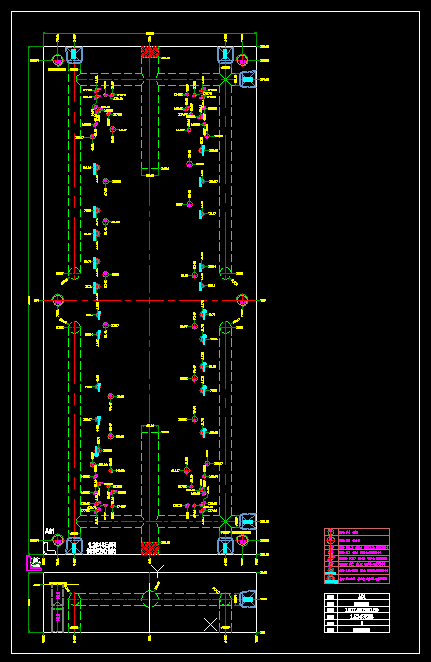Viewport: 431px width, 662px height.
Task: Select gray vertical column in lower section view
Action: 58,608
